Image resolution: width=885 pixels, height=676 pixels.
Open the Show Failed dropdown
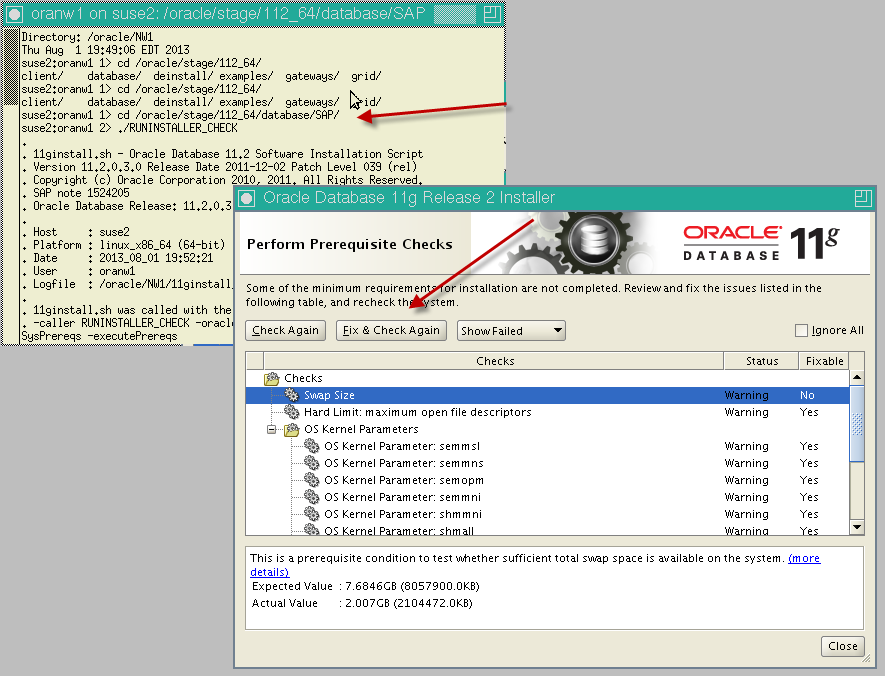tap(511, 331)
